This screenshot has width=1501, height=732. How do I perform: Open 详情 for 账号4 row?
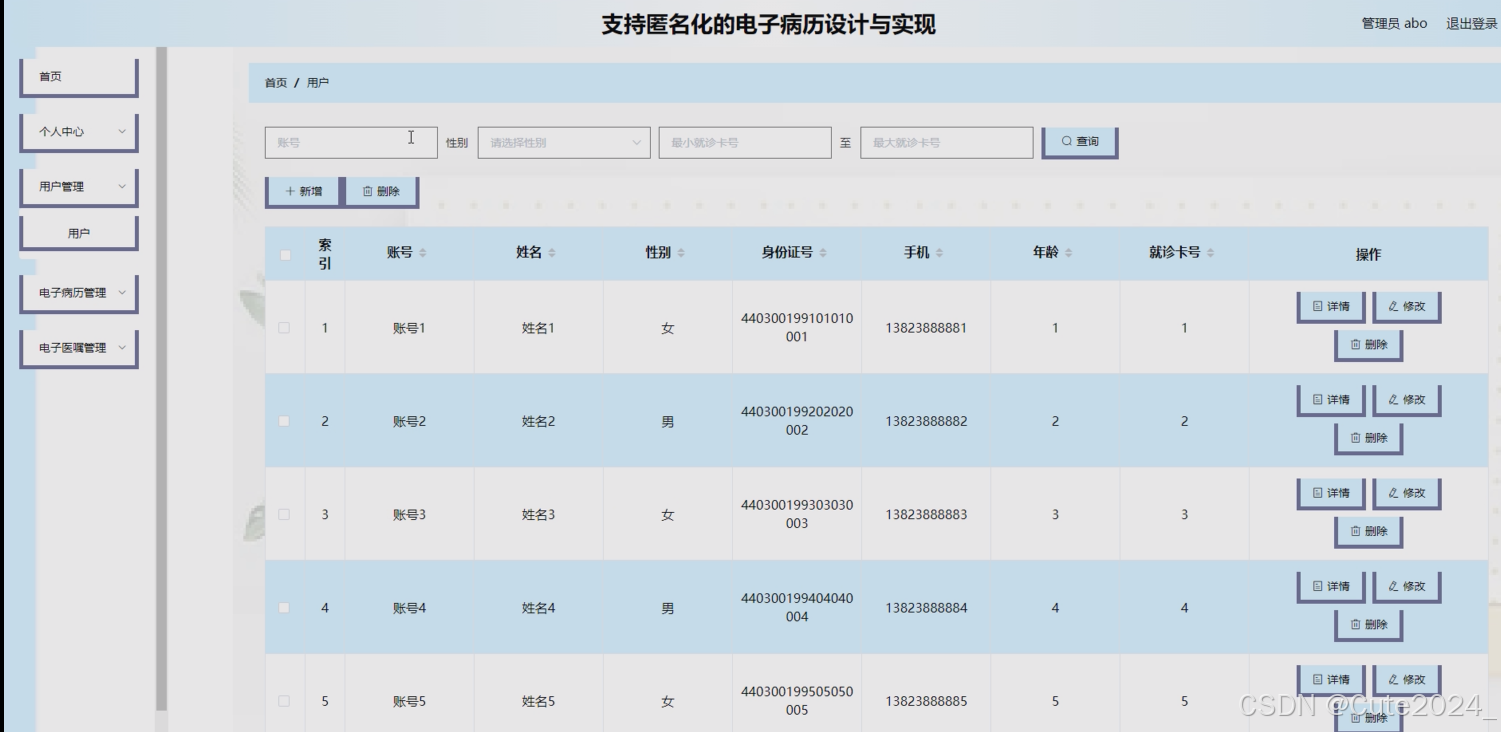point(1331,587)
